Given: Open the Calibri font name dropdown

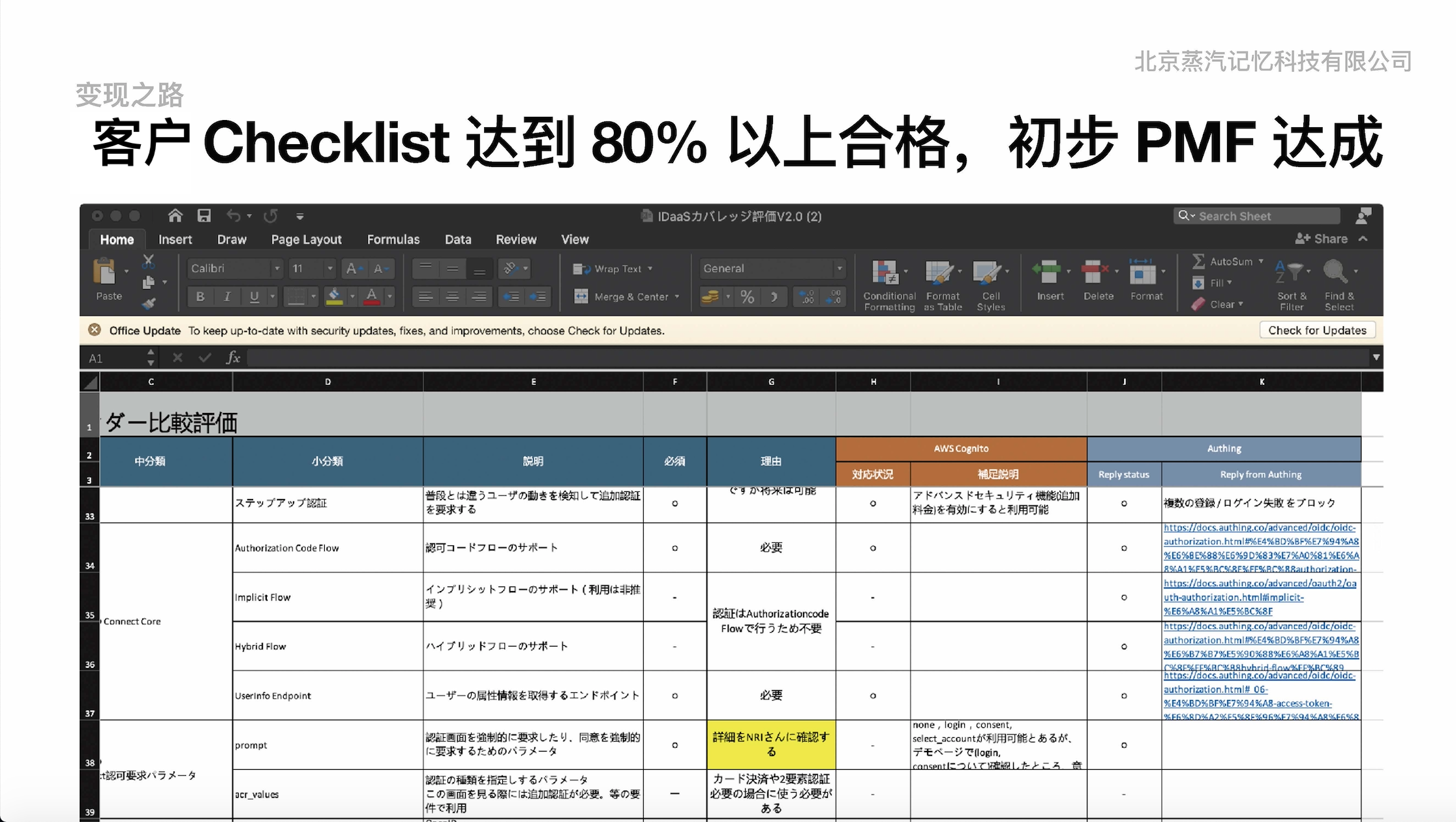Looking at the screenshot, I should pos(277,268).
